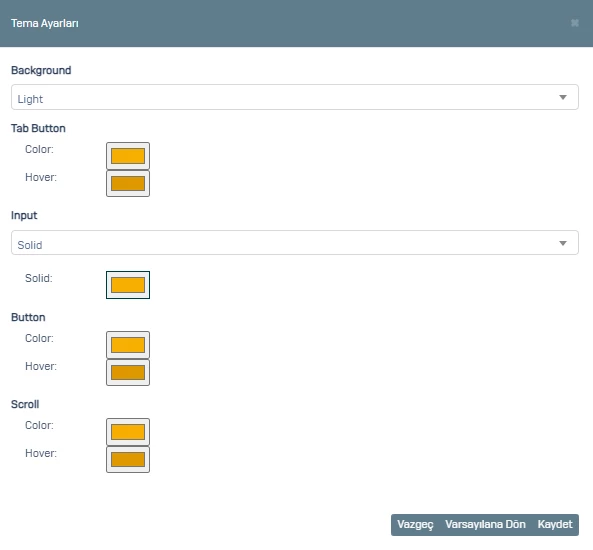
Task: Click the Scroll section heading
Action: coord(25,404)
